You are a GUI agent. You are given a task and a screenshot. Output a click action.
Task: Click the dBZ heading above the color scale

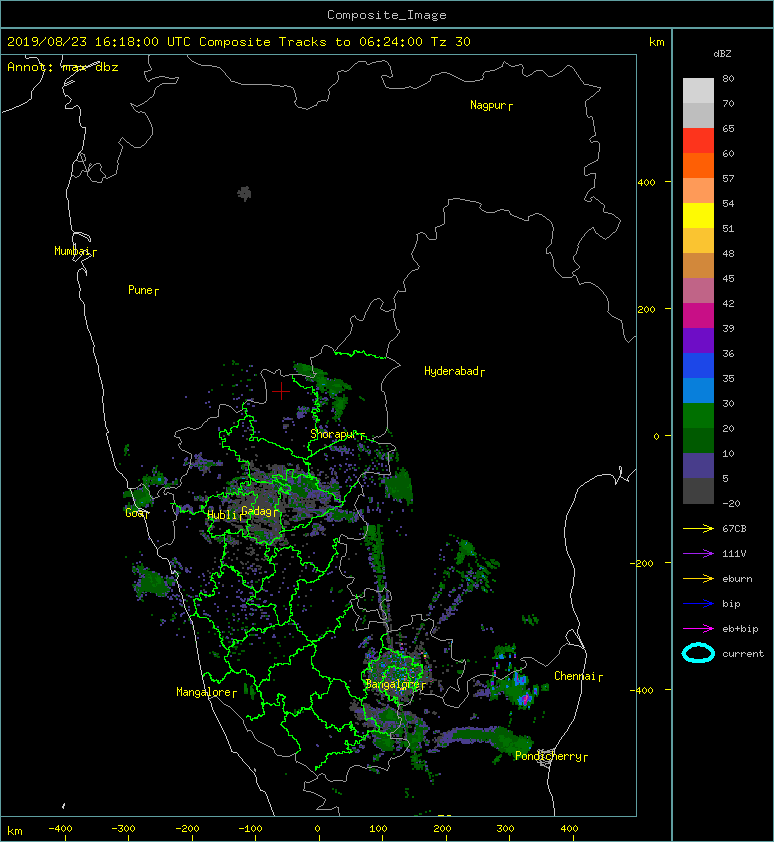pos(722,54)
